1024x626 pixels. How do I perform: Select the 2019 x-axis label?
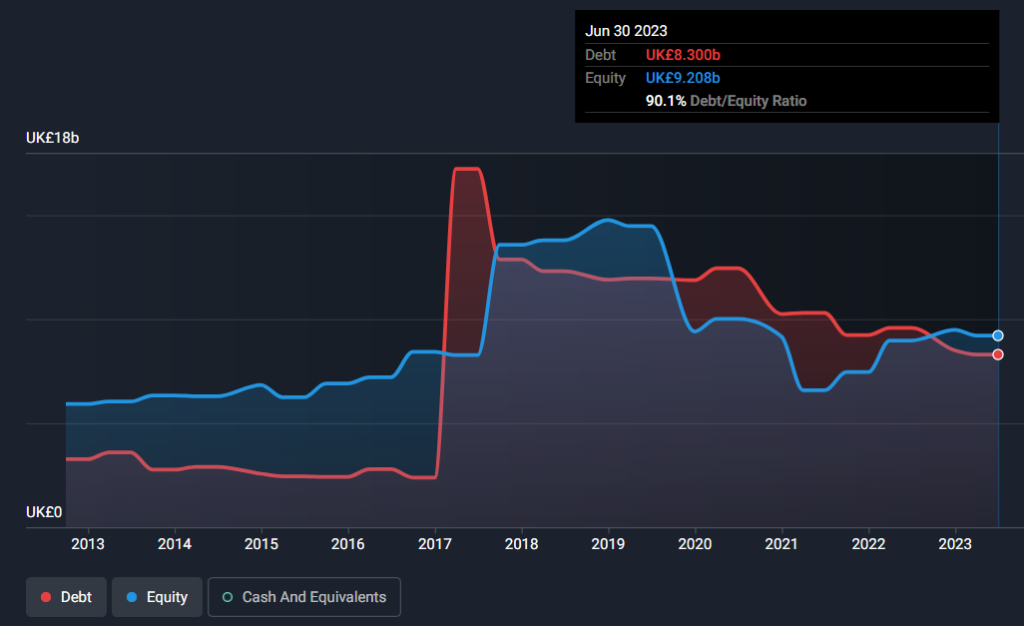(608, 544)
